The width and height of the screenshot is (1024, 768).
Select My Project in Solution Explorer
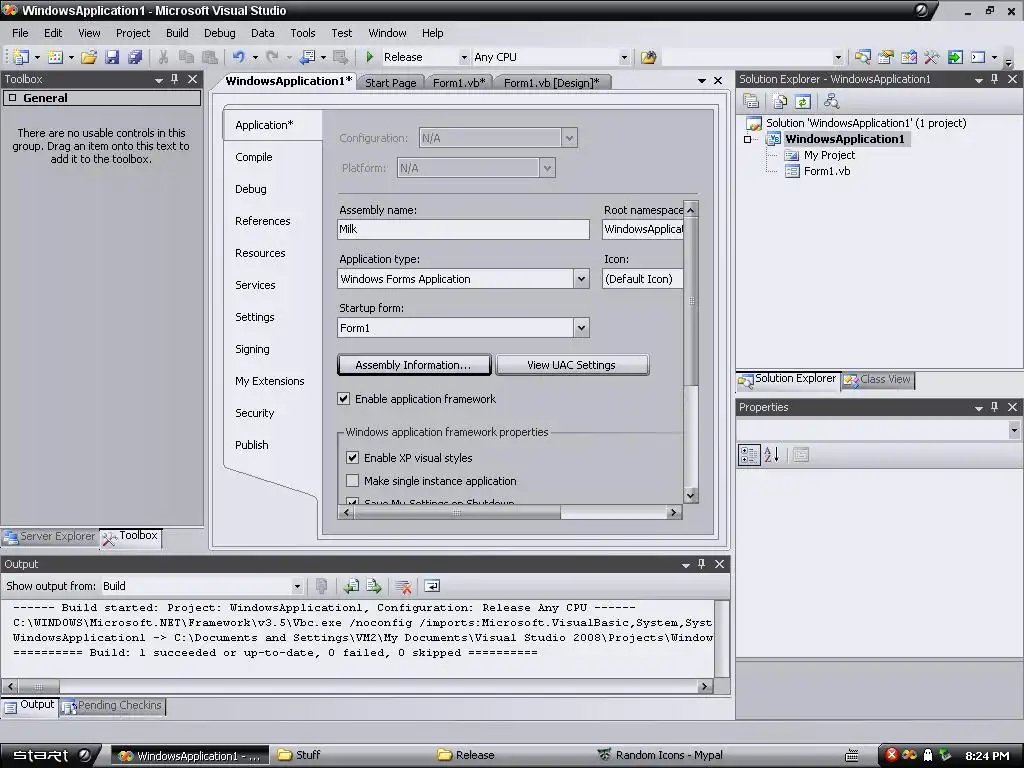point(829,155)
